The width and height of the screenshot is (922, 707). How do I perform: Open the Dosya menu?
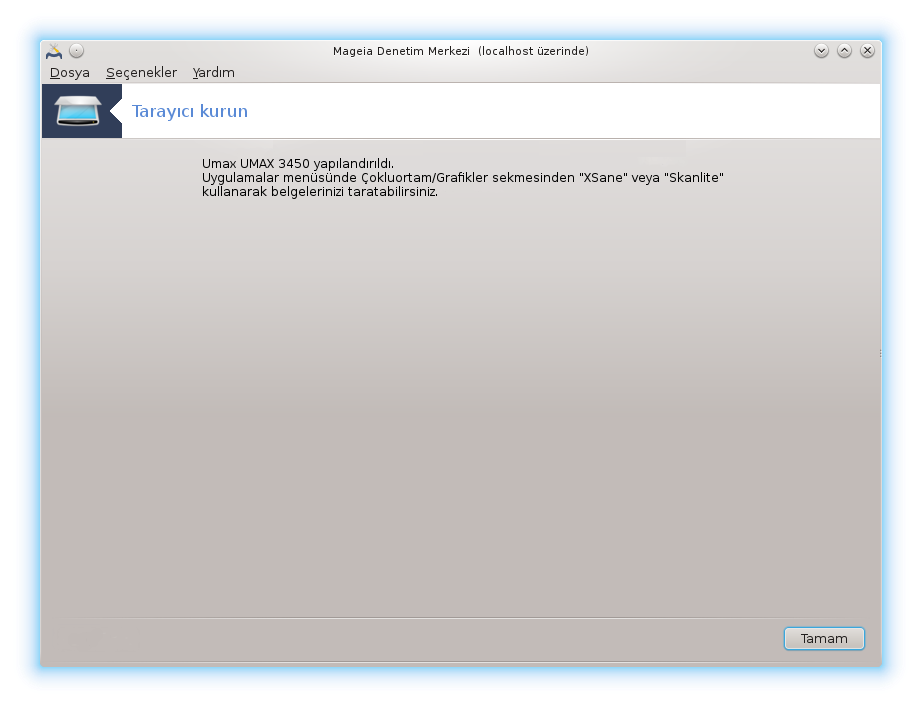click(x=69, y=72)
